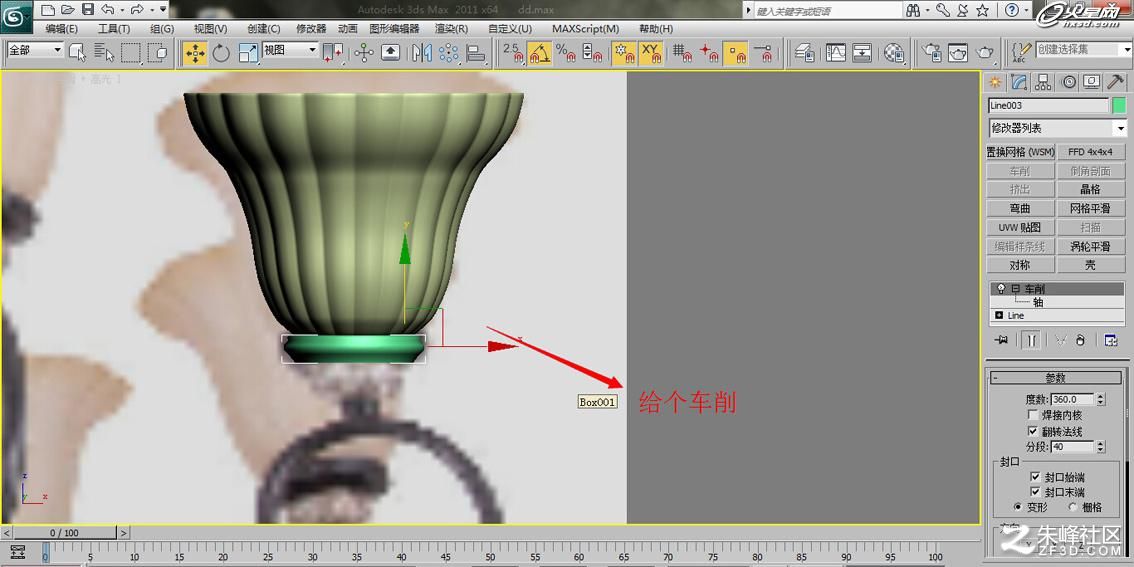Expand the Line entry in the modifier stack

[x=999, y=315]
